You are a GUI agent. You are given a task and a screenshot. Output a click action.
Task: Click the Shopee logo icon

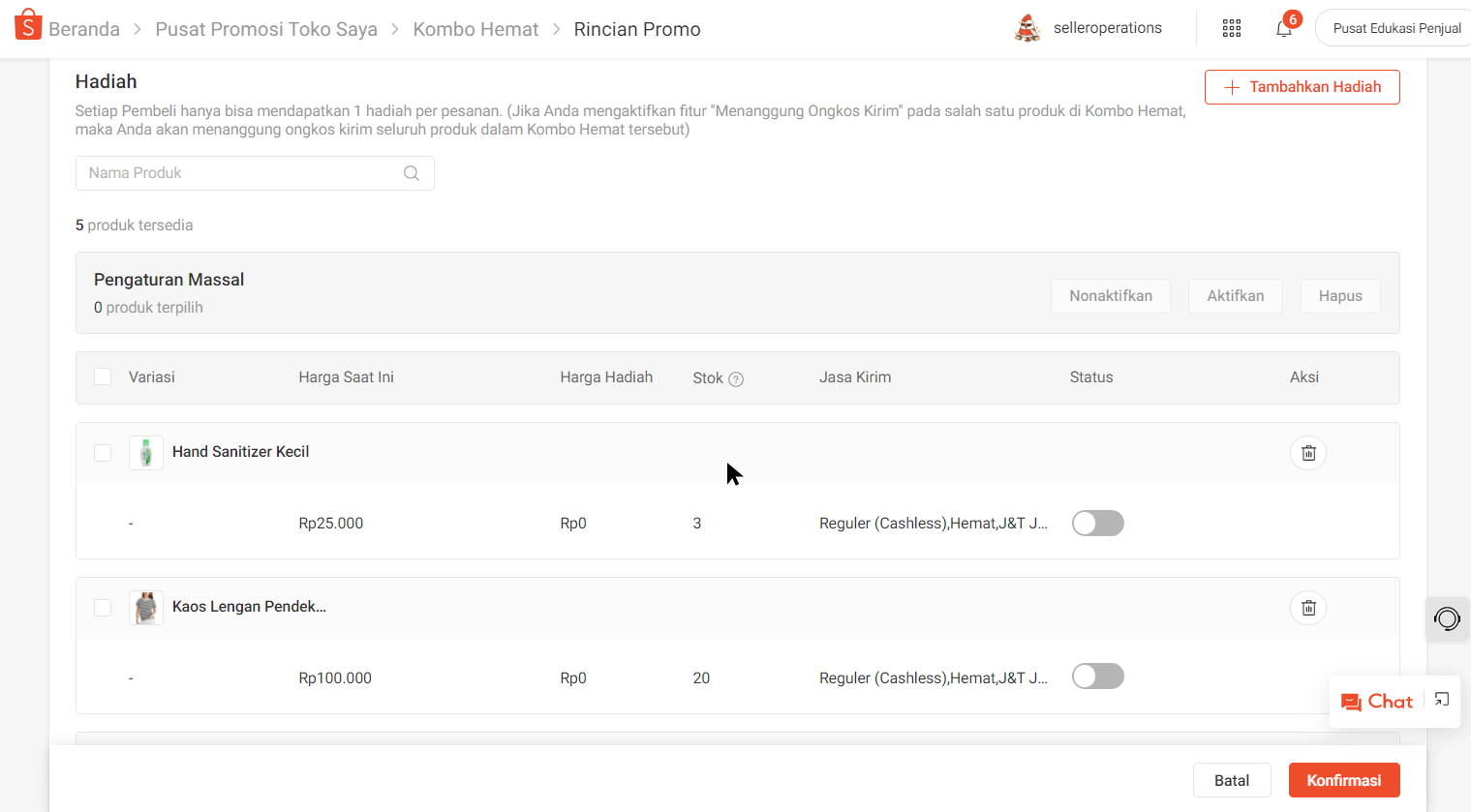[x=28, y=25]
